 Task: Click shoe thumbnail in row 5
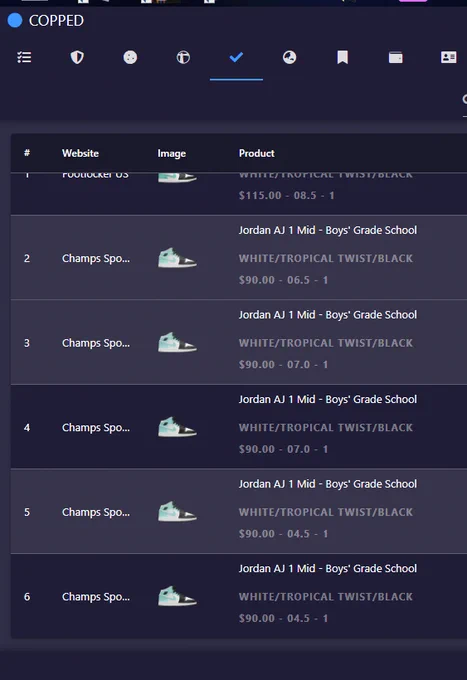pos(177,511)
